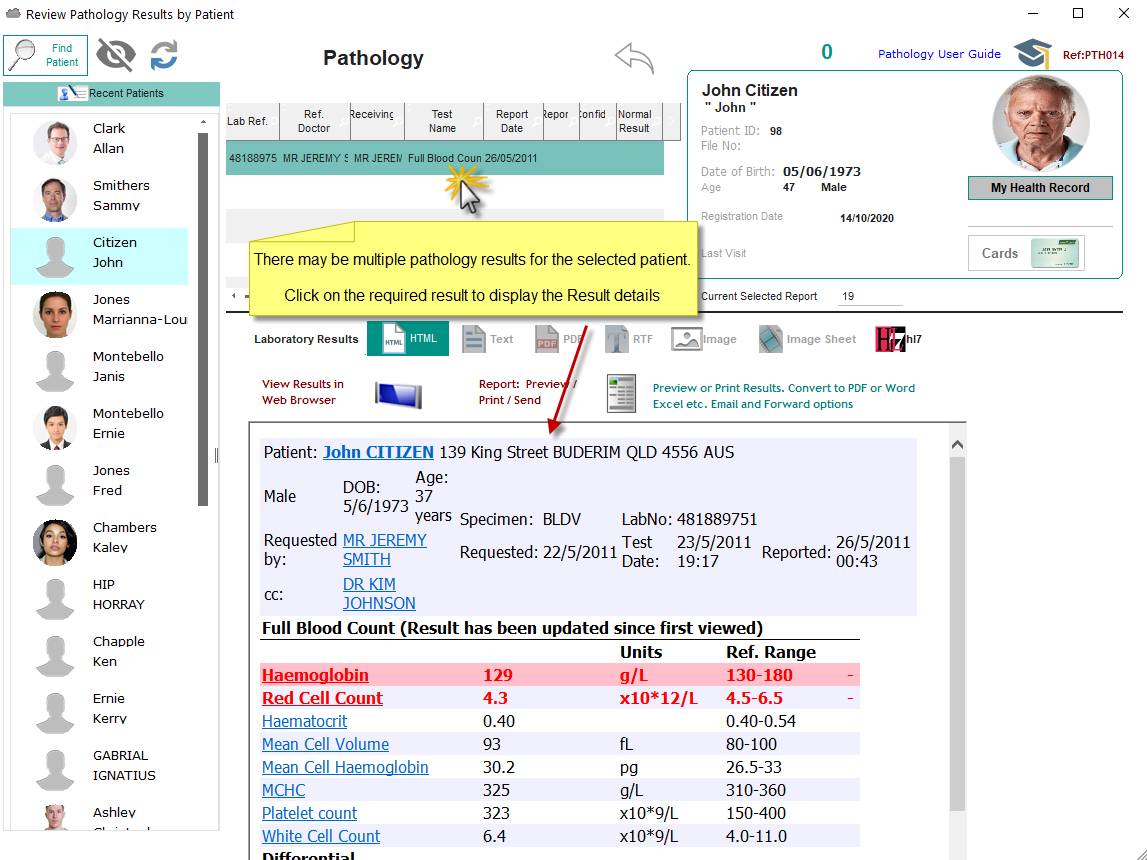
Task: Click the web browser monitor icon
Action: pyautogui.click(x=398, y=394)
